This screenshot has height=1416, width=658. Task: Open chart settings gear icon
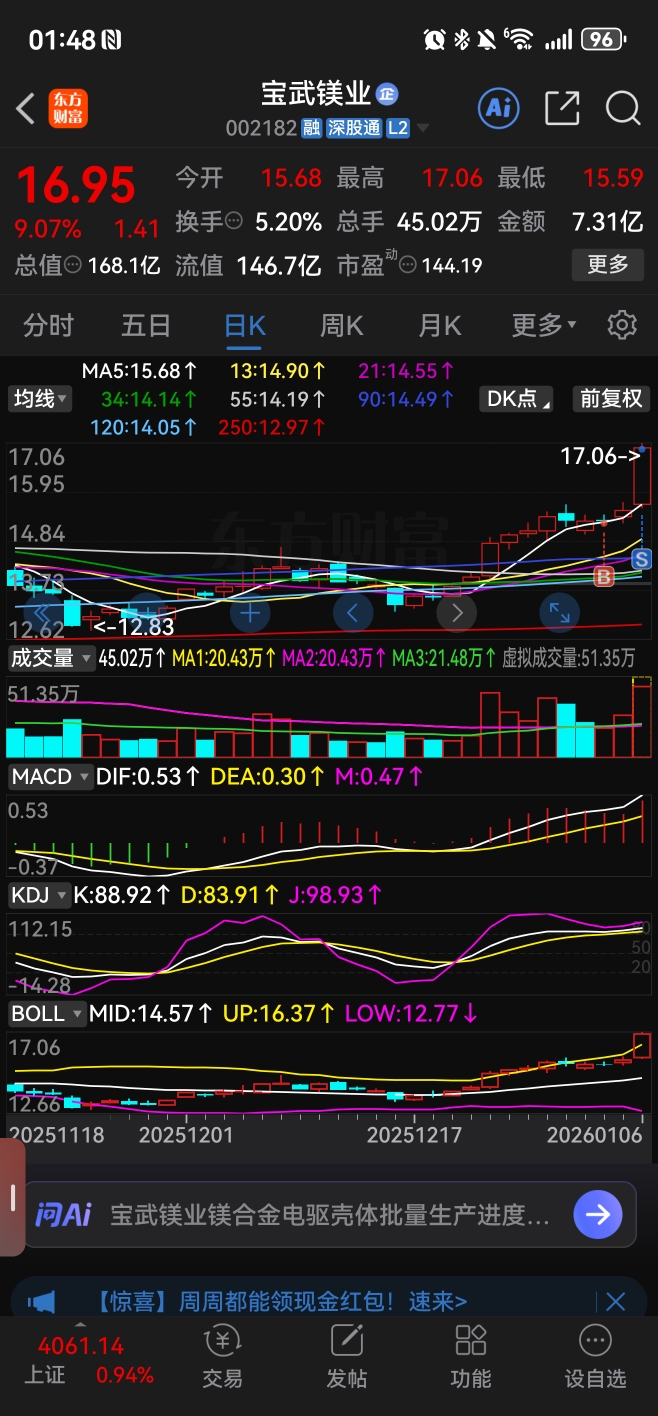622,325
